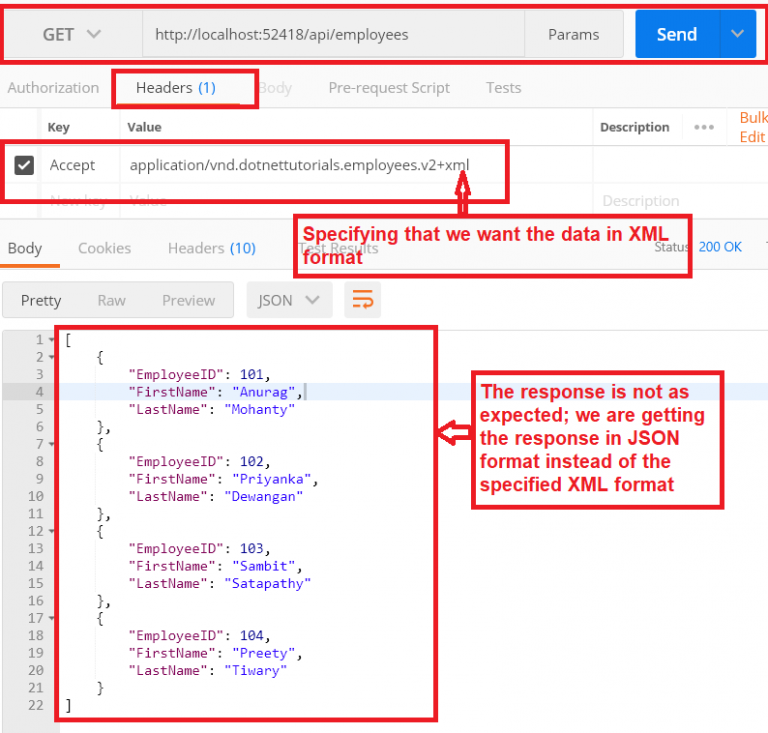Image resolution: width=768 pixels, height=733 pixels.
Task: Switch to the Authorization tab
Action: click(x=53, y=88)
